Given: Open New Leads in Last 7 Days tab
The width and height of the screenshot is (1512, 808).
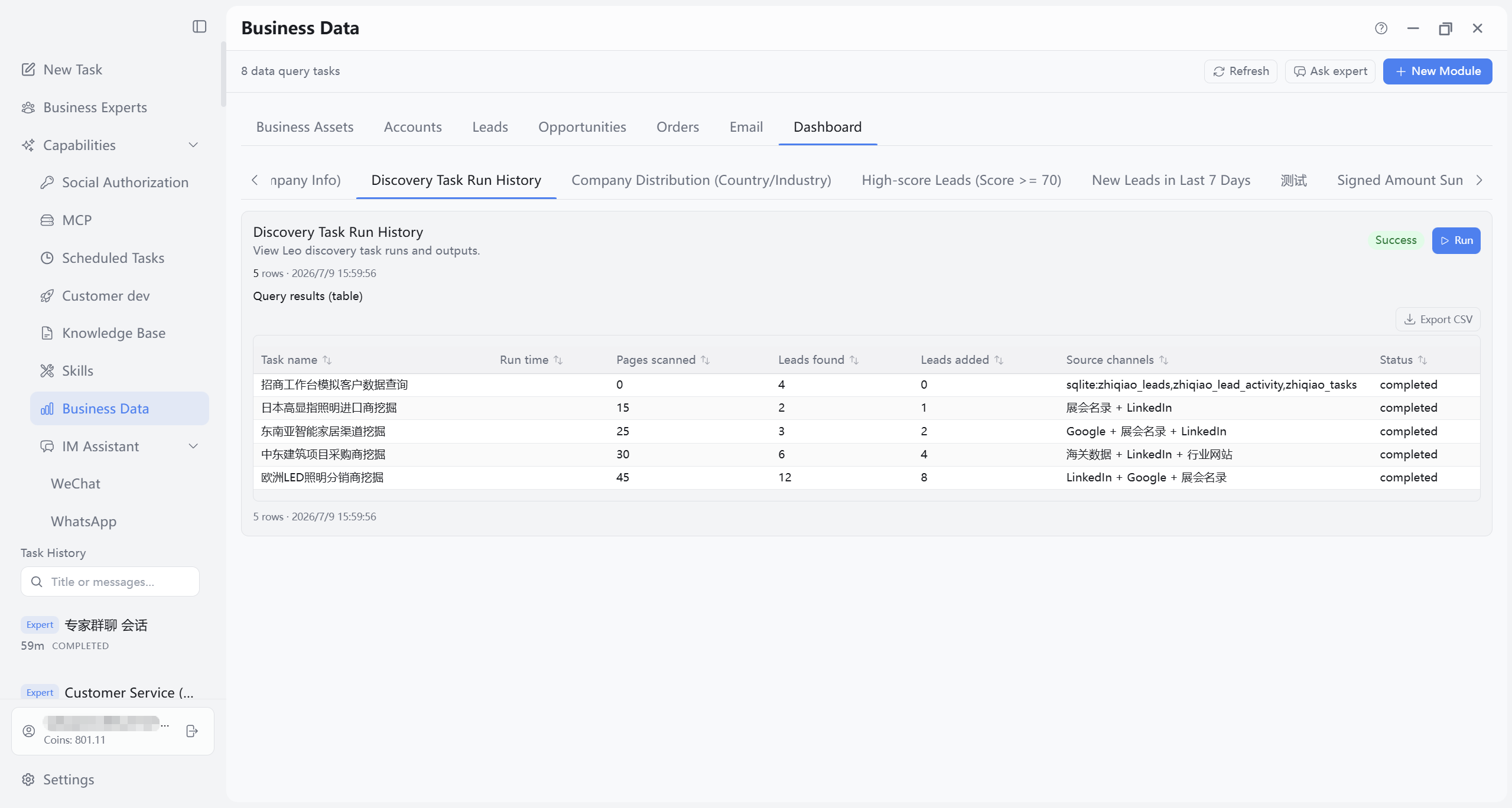Looking at the screenshot, I should [1171, 180].
